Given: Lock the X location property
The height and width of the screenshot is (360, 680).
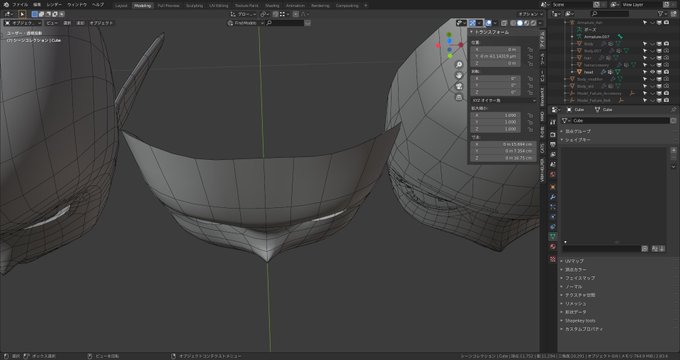Looking at the screenshot, I should [530, 49].
